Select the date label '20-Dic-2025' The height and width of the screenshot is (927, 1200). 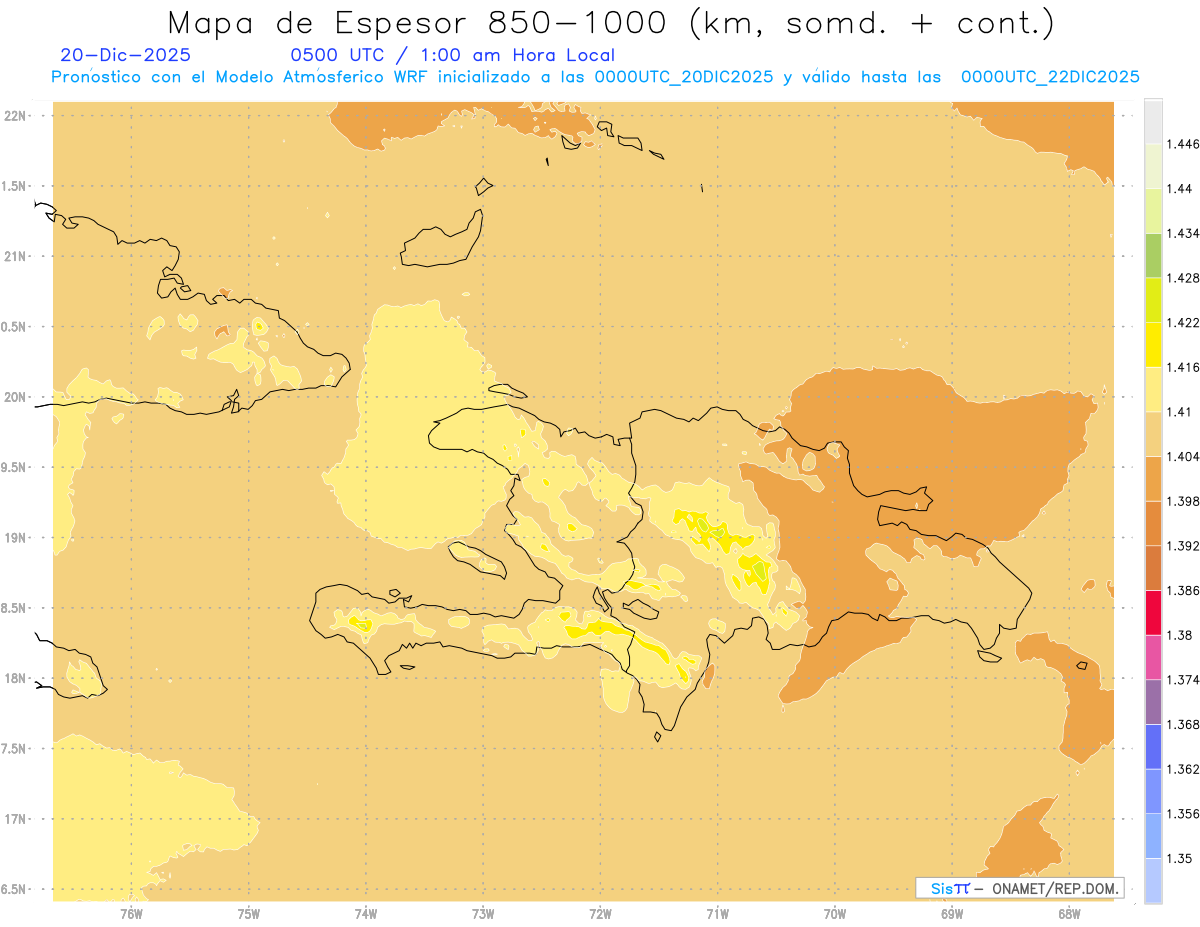point(126,55)
